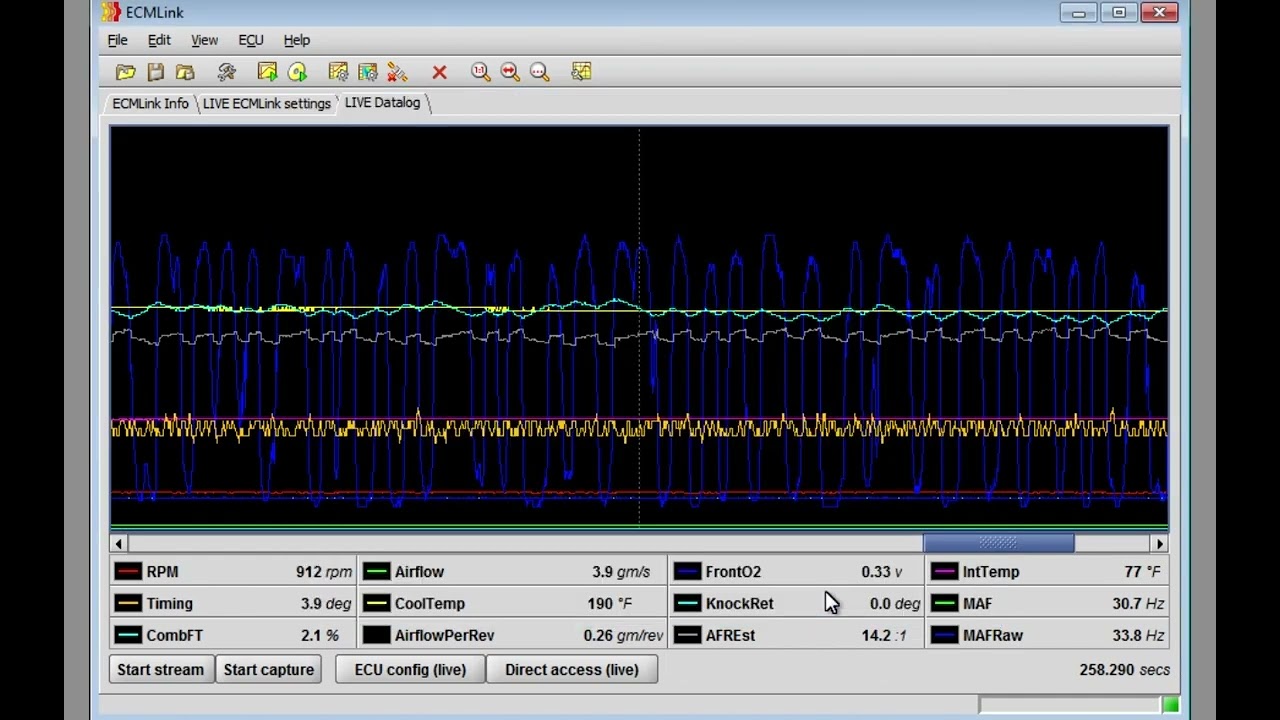Viewport: 1280px width, 720px height.
Task: Click the MAF green color swatch
Action: coord(944,604)
